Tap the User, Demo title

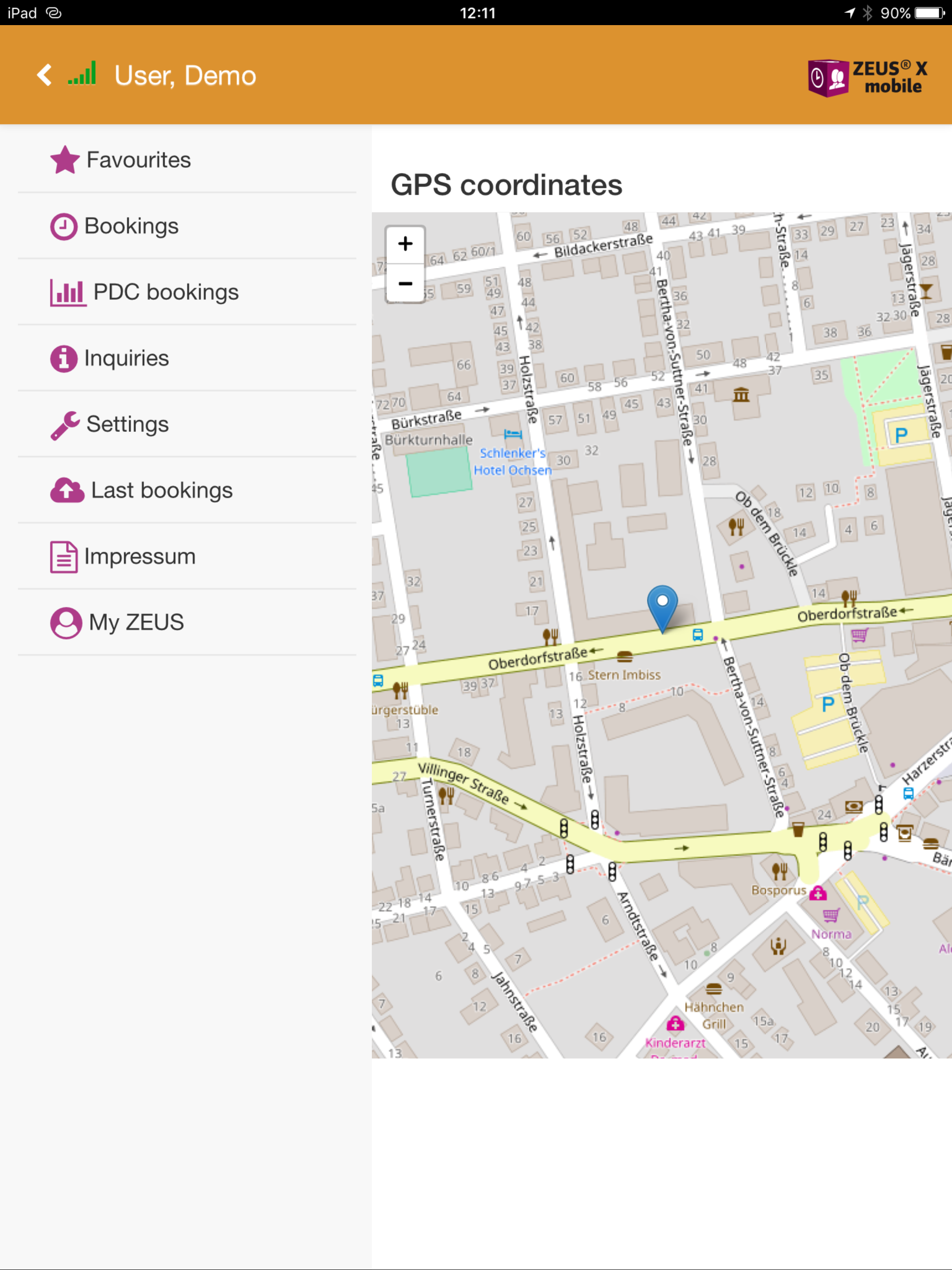coord(185,75)
